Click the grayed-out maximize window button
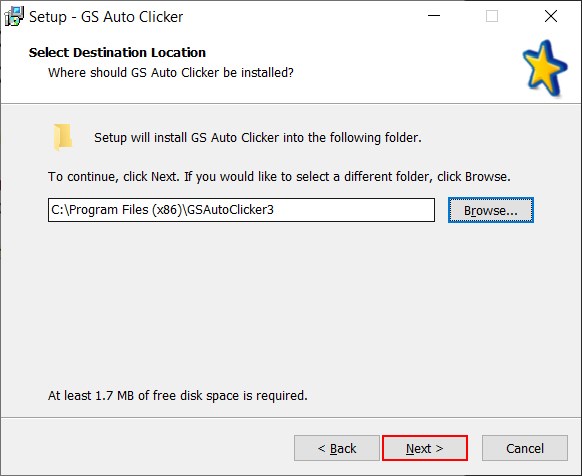The image size is (582, 476). coord(492,16)
